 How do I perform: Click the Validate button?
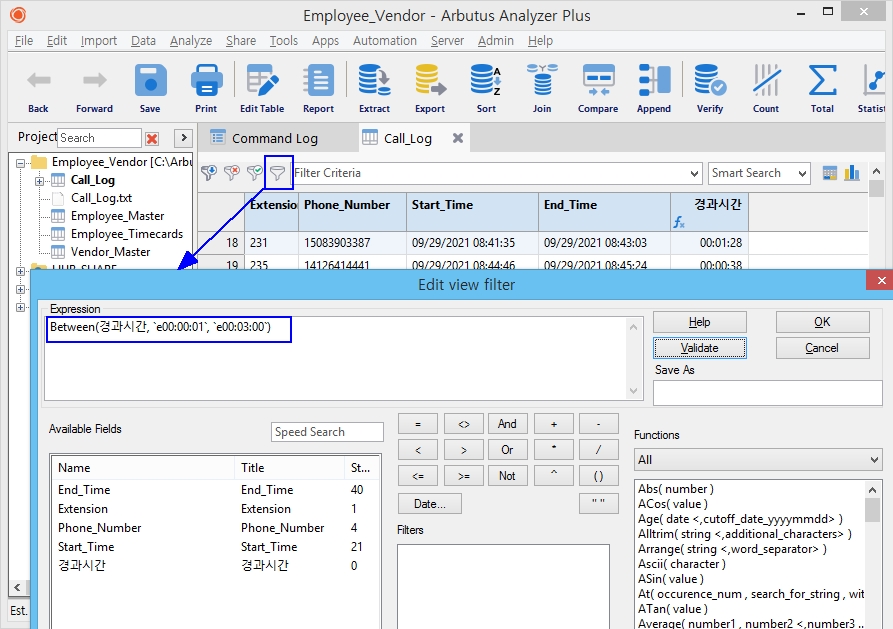(700, 348)
